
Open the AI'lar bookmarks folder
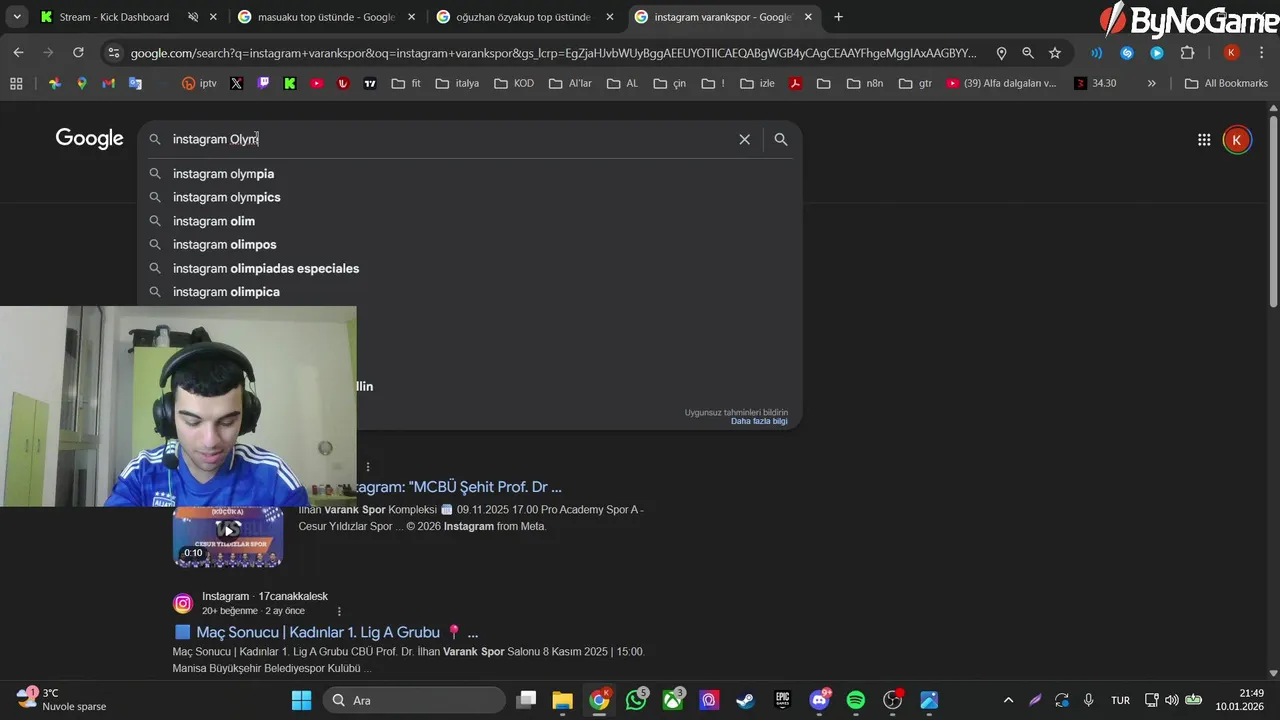570,83
